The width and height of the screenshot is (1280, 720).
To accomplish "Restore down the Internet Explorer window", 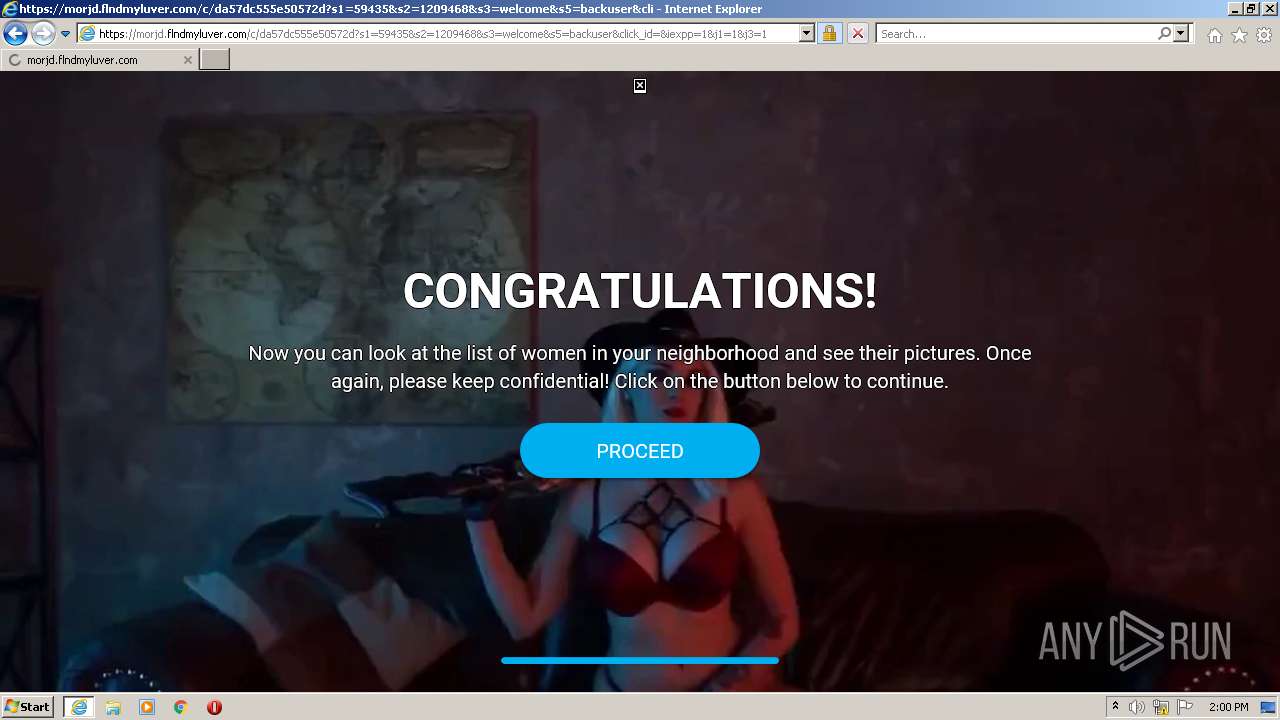I will (x=1251, y=9).
